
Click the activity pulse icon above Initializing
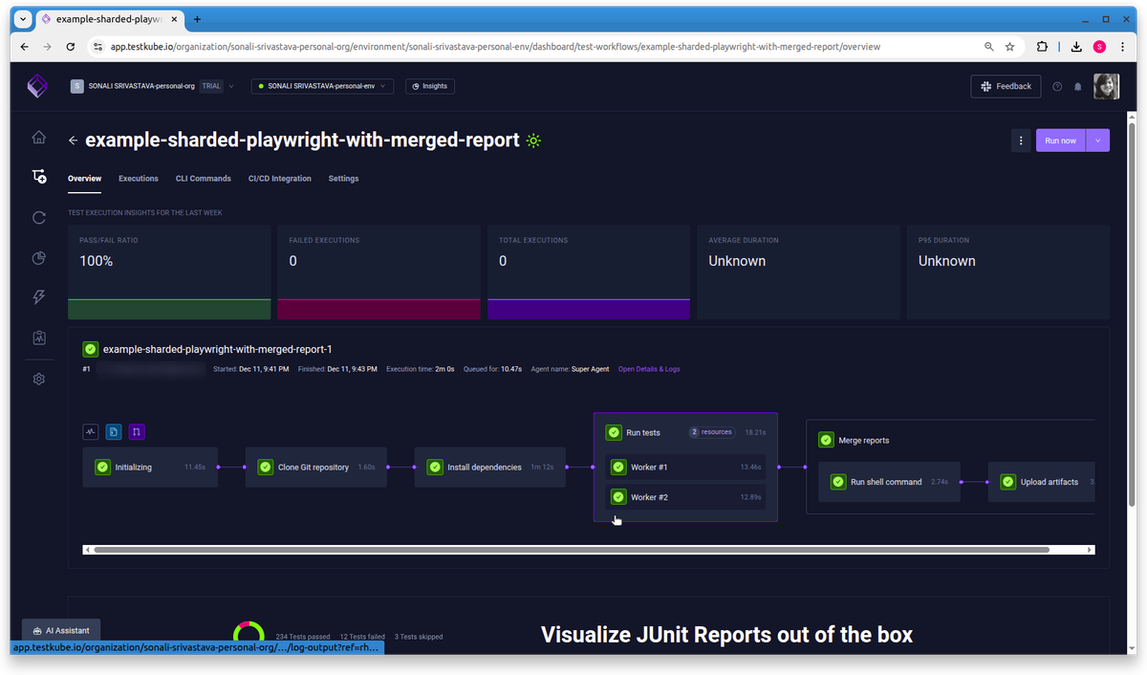91,431
